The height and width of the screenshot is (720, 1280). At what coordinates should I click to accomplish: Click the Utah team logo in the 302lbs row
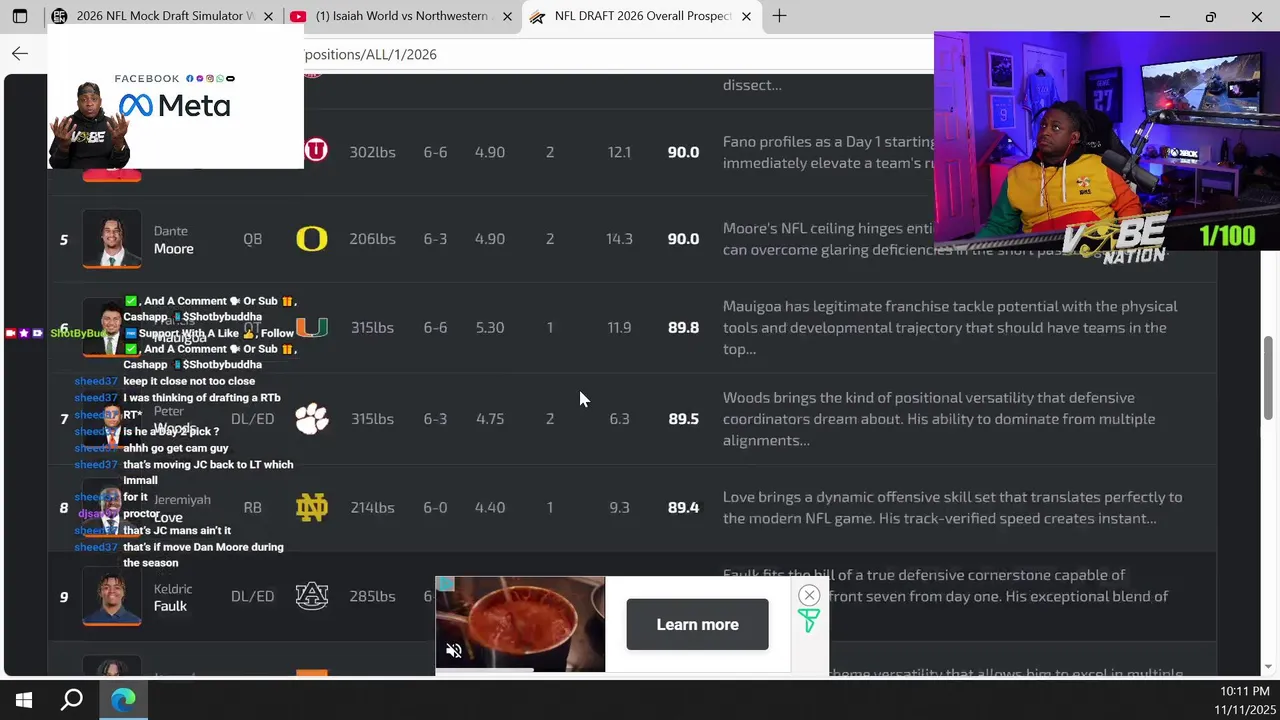click(316, 151)
